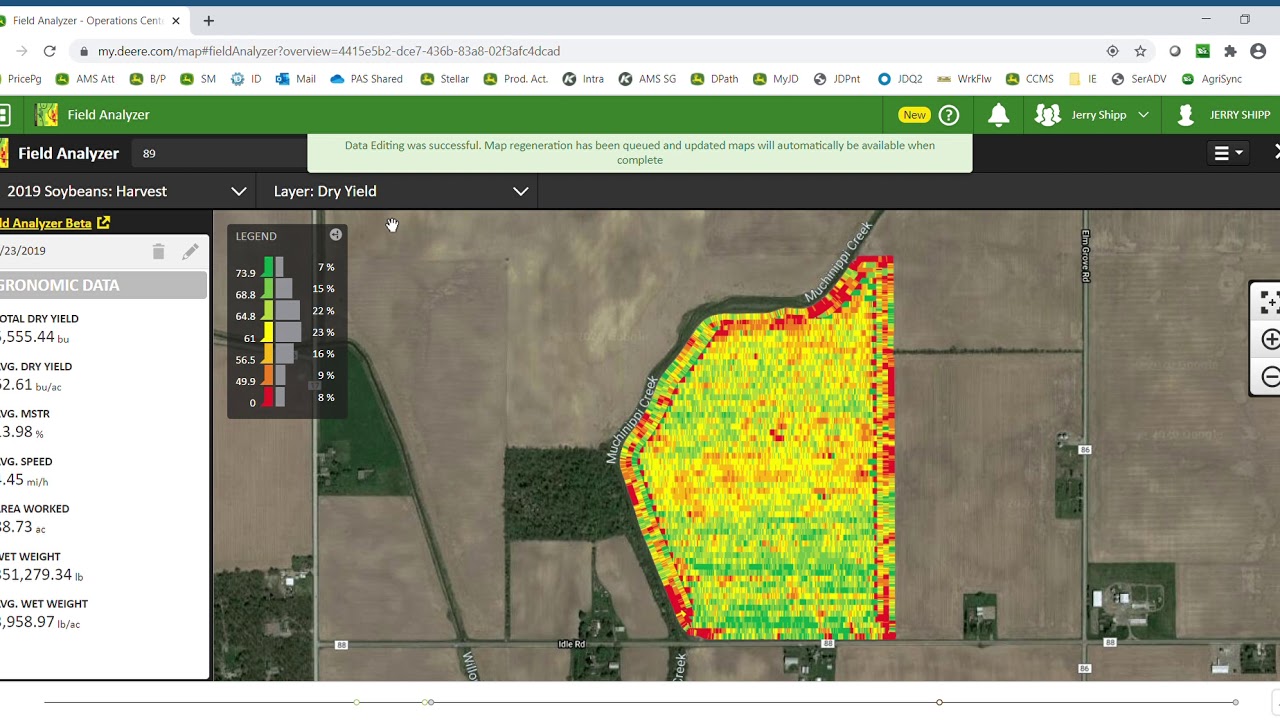
Task: Open the AMS SG bookmark
Action: point(647,79)
